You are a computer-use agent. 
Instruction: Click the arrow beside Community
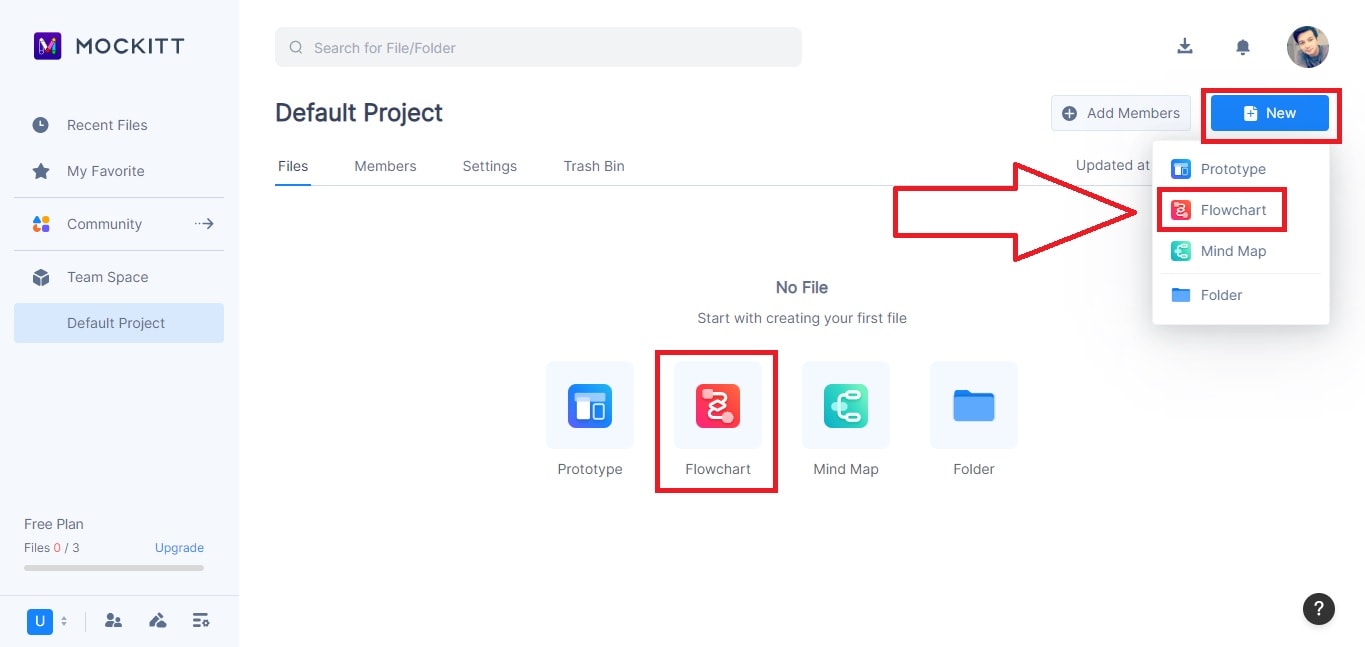coord(204,224)
